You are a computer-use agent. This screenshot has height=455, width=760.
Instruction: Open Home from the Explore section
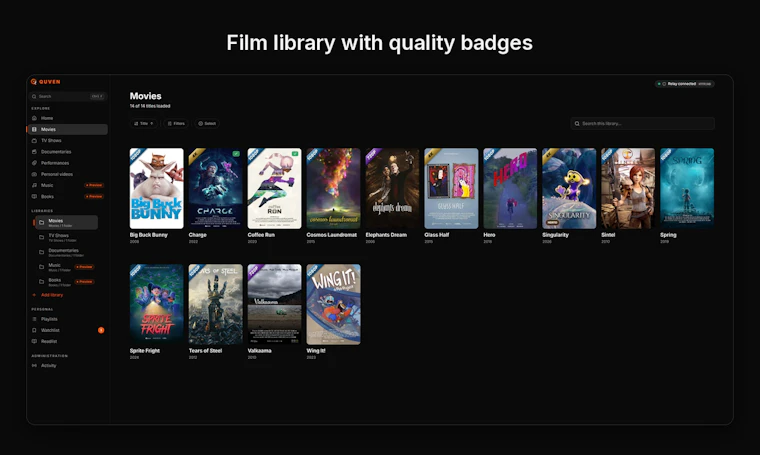pos(67,118)
